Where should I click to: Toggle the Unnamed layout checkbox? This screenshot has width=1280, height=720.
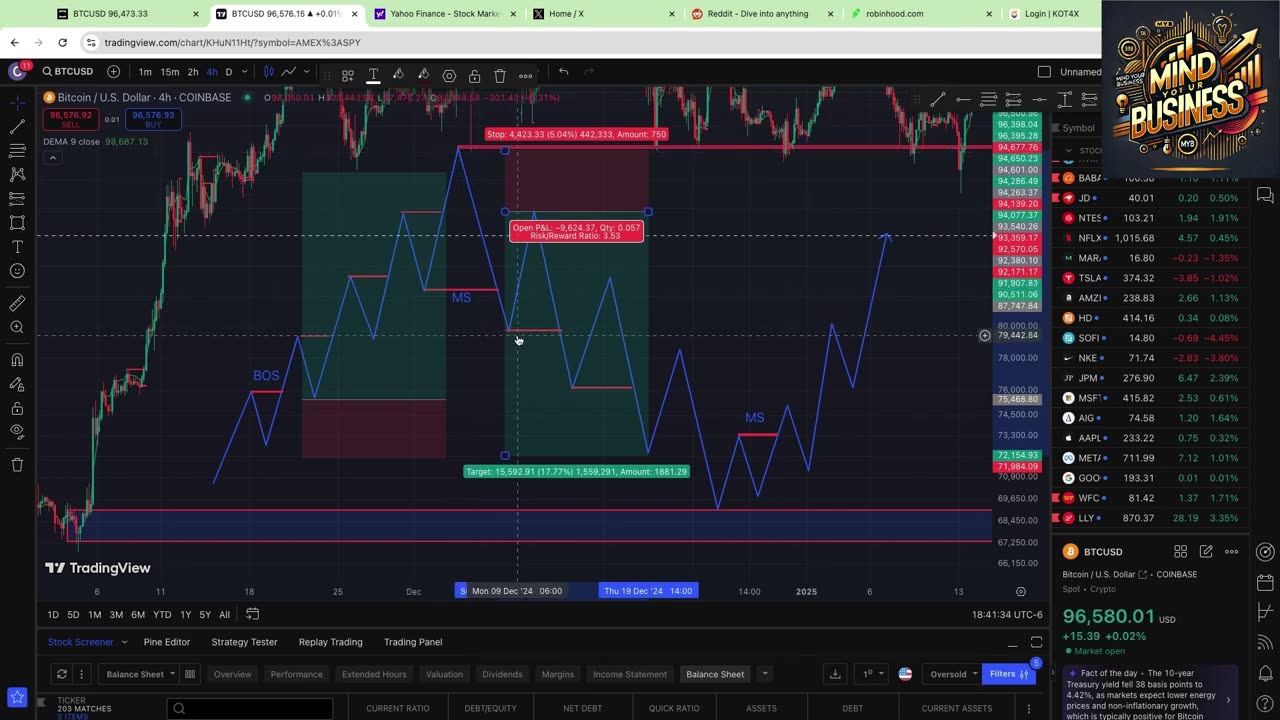1044,72
